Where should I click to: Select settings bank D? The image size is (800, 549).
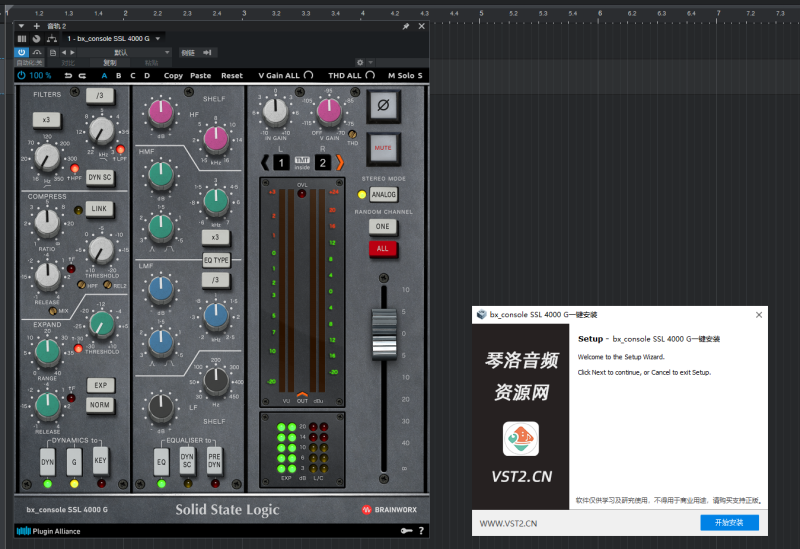(x=147, y=76)
